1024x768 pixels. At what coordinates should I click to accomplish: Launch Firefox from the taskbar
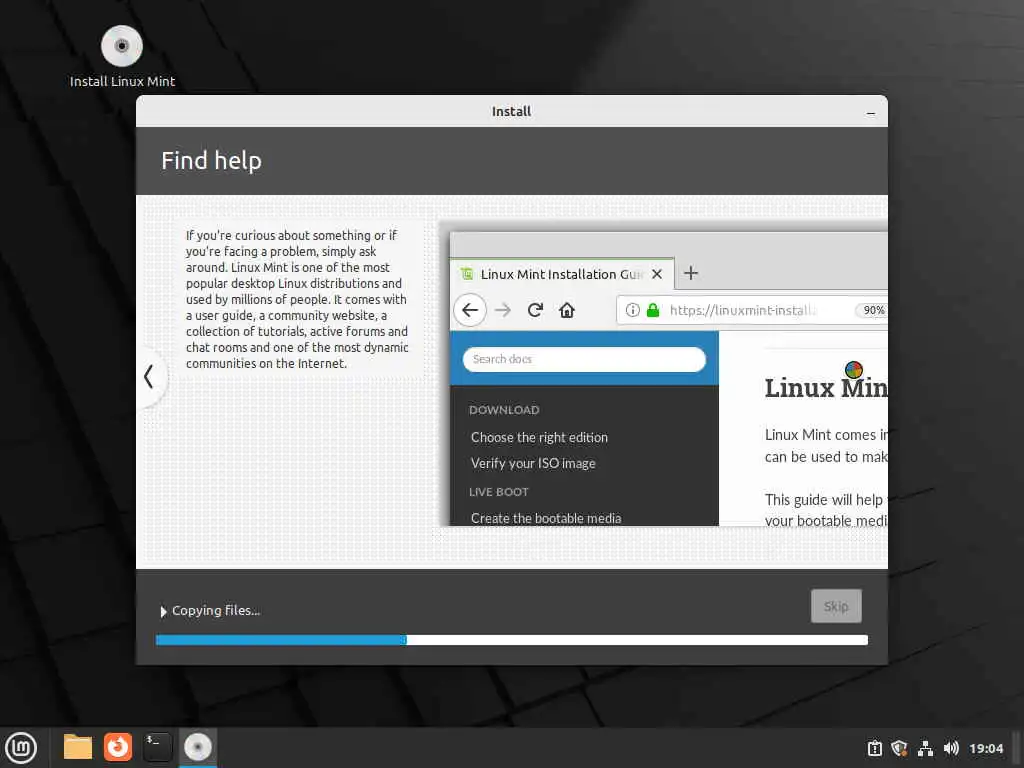[118, 747]
